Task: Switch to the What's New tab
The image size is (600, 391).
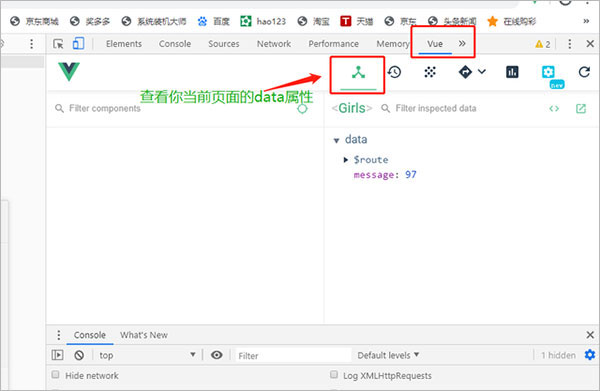Action: tap(144, 335)
